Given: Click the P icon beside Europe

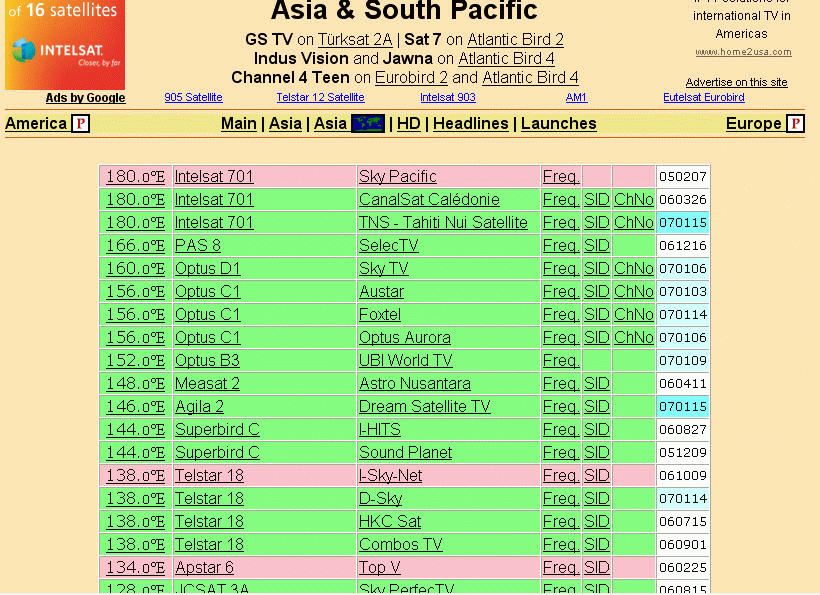Looking at the screenshot, I should click(x=795, y=124).
